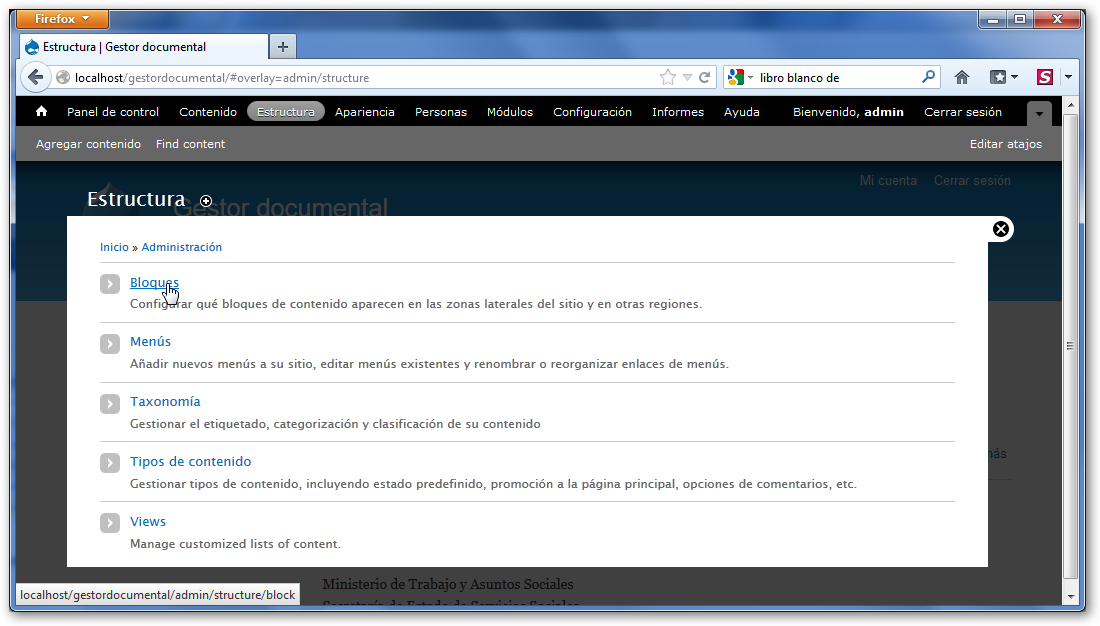Open the Firefox application menu dropdown

[x=63, y=19]
